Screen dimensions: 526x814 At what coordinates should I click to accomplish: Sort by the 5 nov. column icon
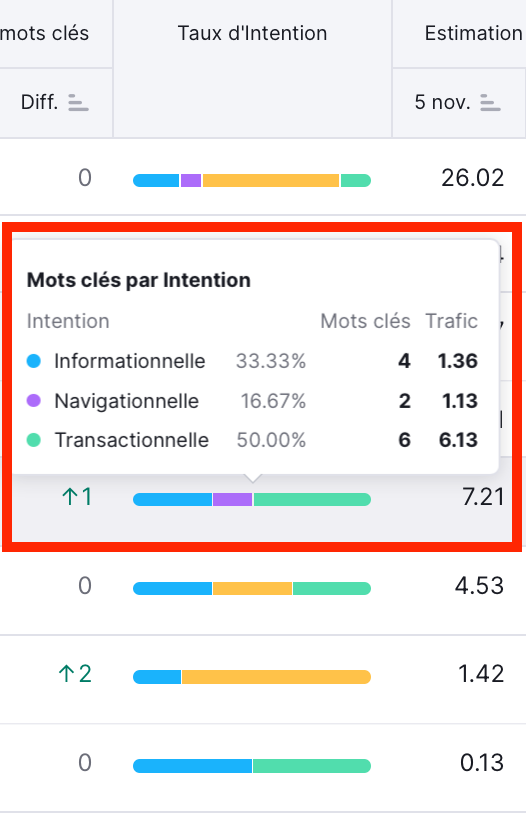490,103
